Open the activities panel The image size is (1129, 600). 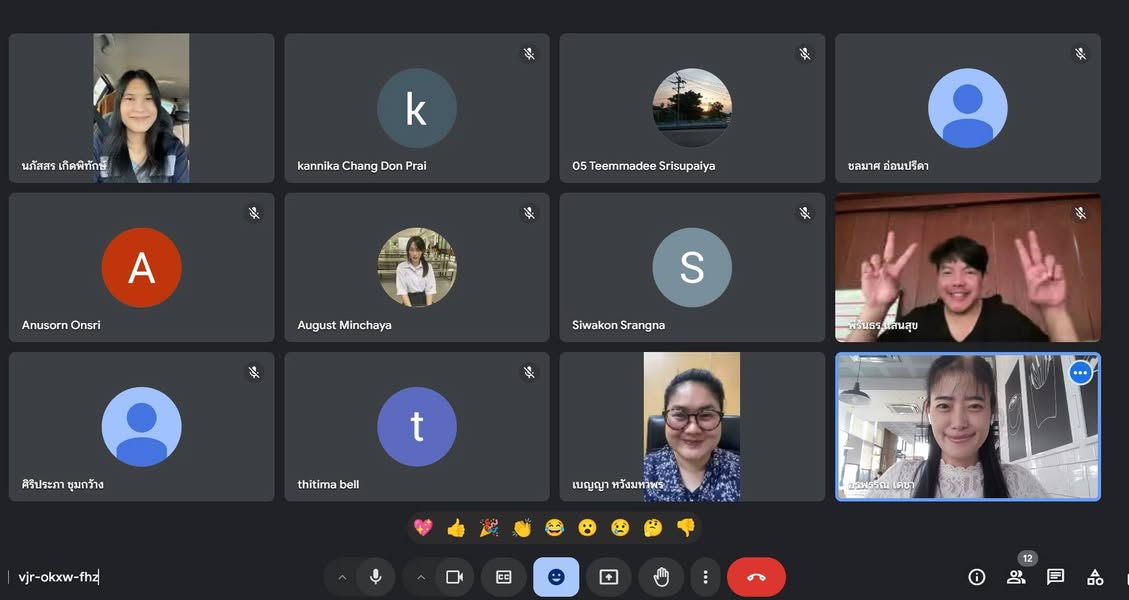[x=1095, y=577]
